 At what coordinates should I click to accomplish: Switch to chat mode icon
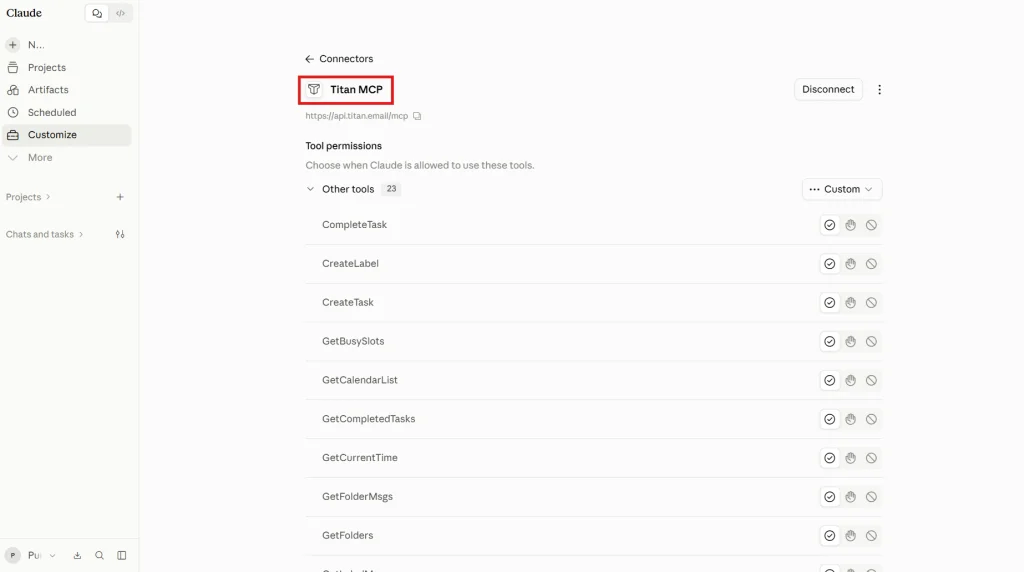97,13
